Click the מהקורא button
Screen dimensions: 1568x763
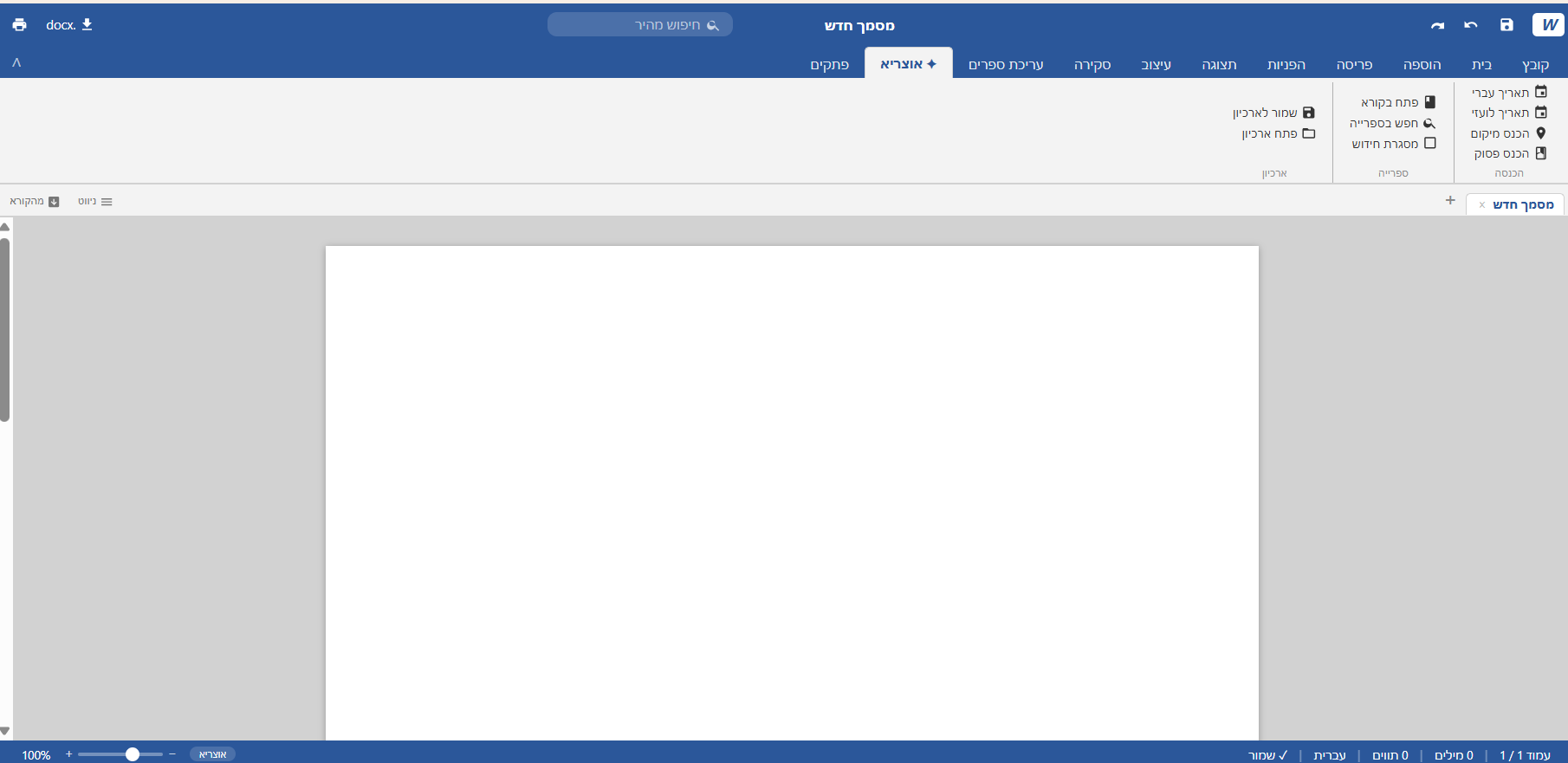[x=35, y=201]
